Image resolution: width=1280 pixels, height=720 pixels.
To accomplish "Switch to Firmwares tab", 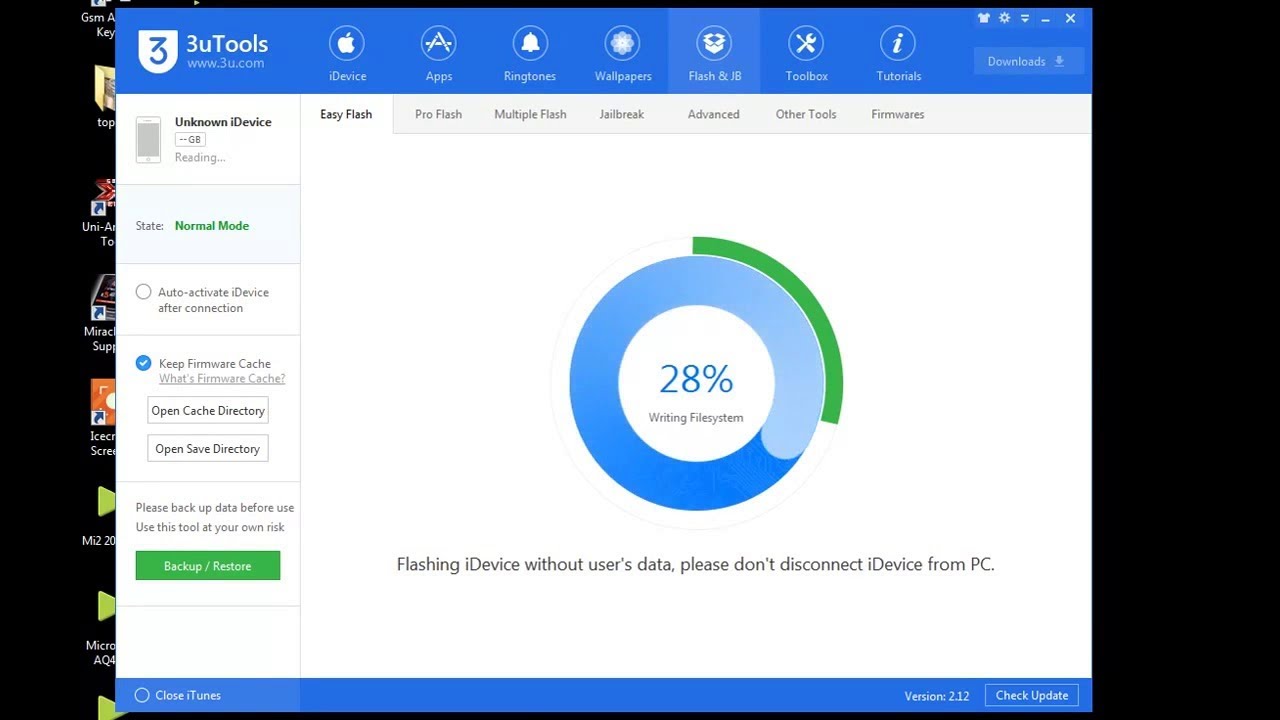I will pos(898,114).
